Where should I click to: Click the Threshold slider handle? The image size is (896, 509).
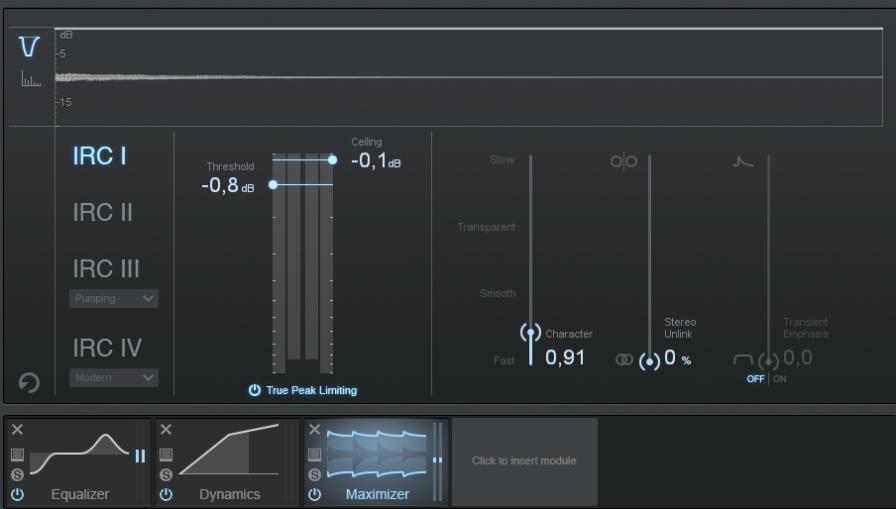coord(273,185)
